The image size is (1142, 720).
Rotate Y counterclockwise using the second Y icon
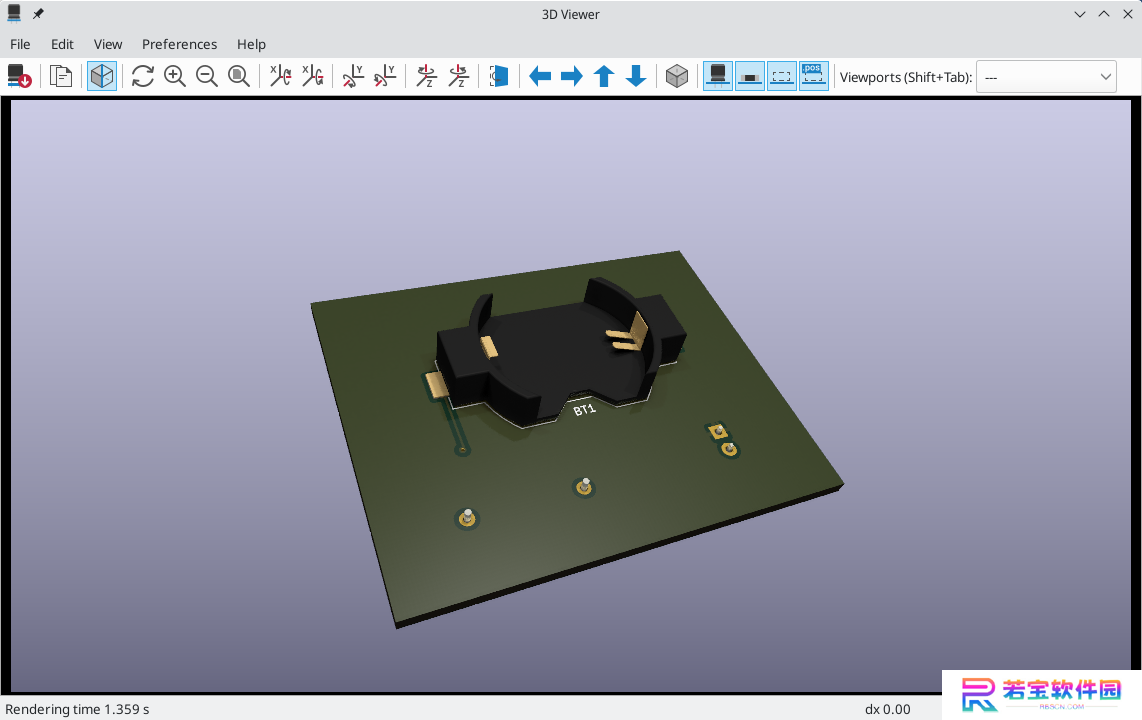pyautogui.click(x=385, y=76)
